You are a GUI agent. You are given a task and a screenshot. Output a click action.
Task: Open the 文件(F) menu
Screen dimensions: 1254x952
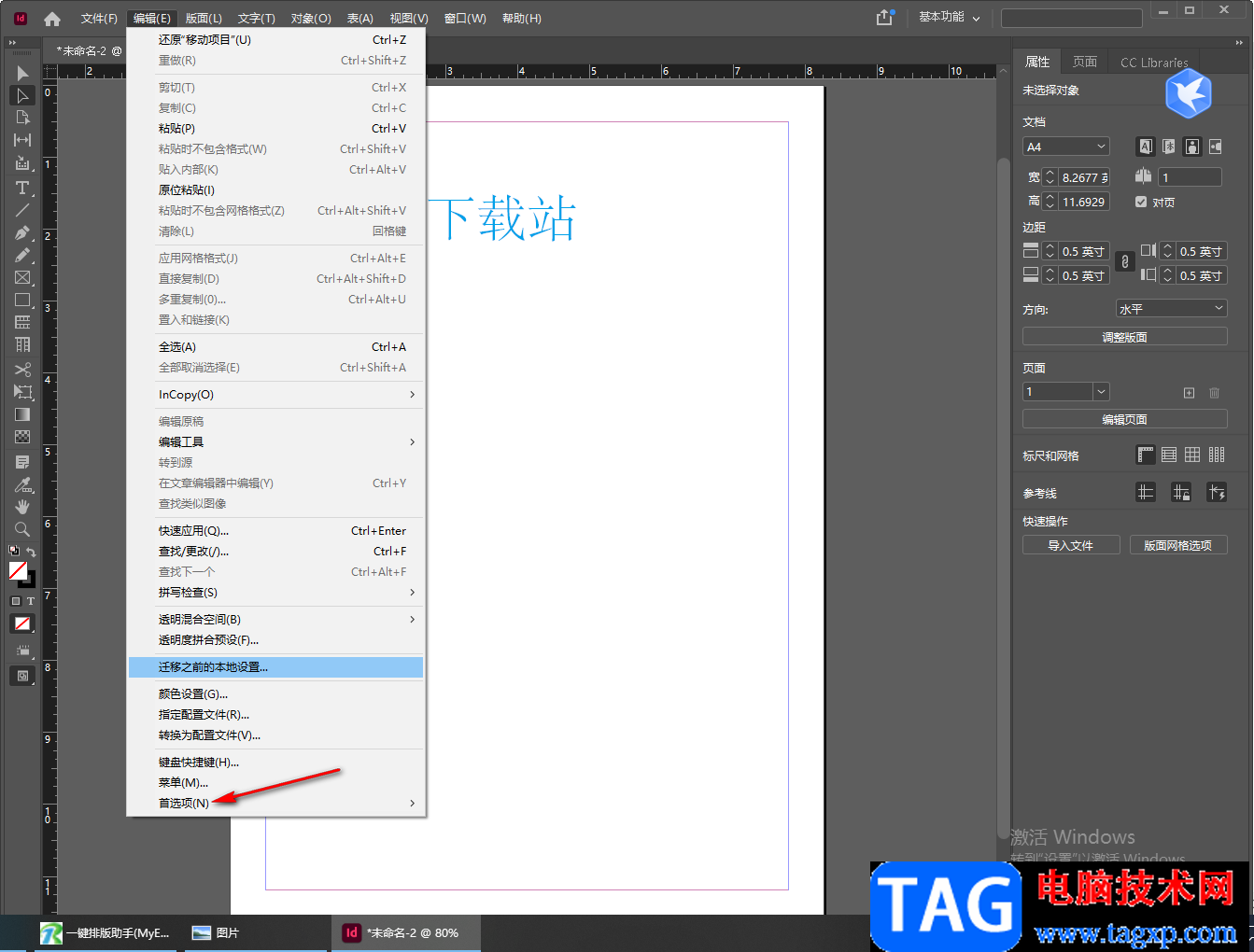click(x=99, y=19)
